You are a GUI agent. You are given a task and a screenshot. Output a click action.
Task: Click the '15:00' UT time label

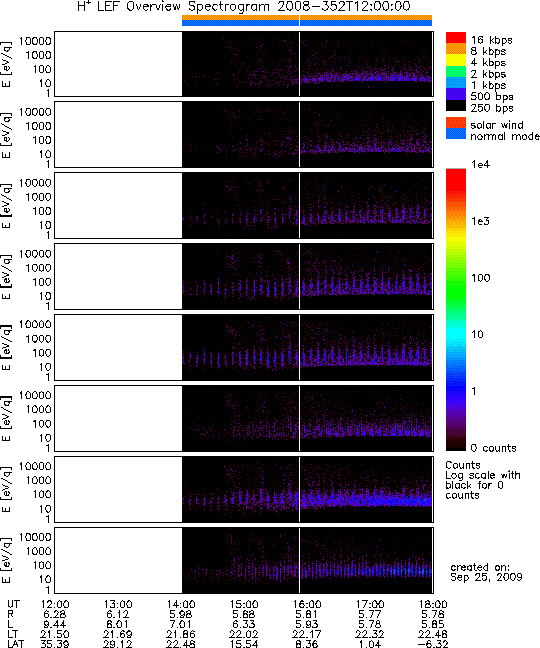244,605
